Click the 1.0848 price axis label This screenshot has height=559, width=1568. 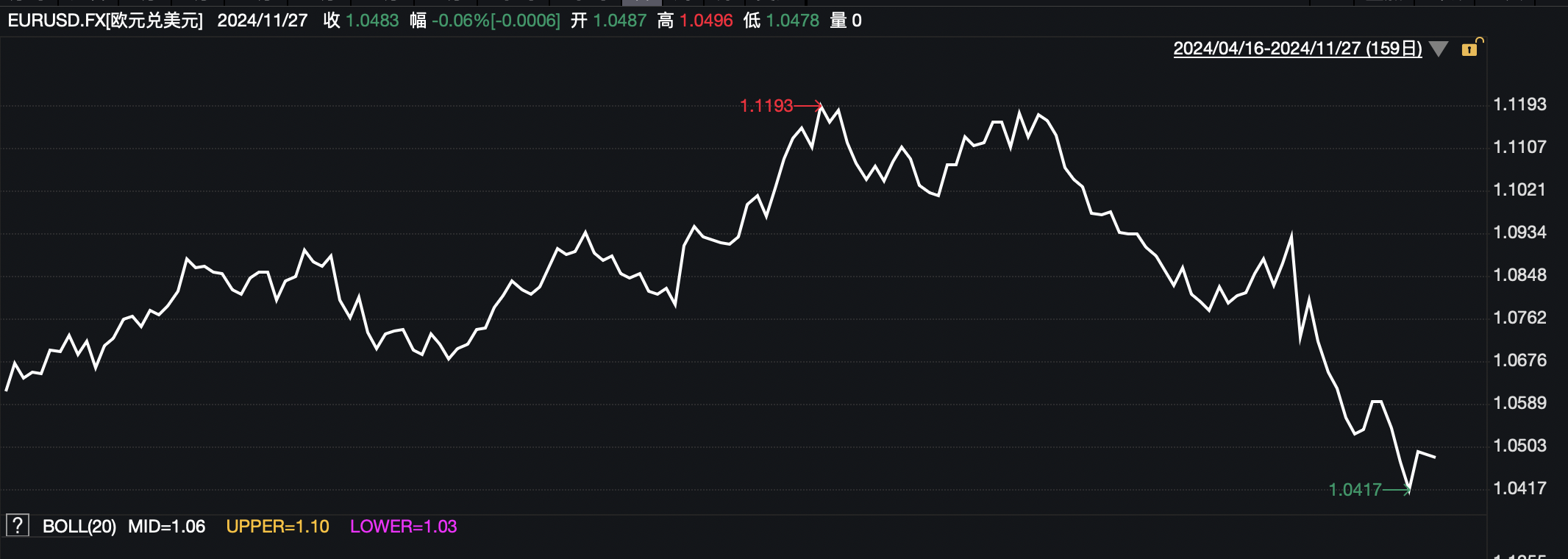(1519, 275)
